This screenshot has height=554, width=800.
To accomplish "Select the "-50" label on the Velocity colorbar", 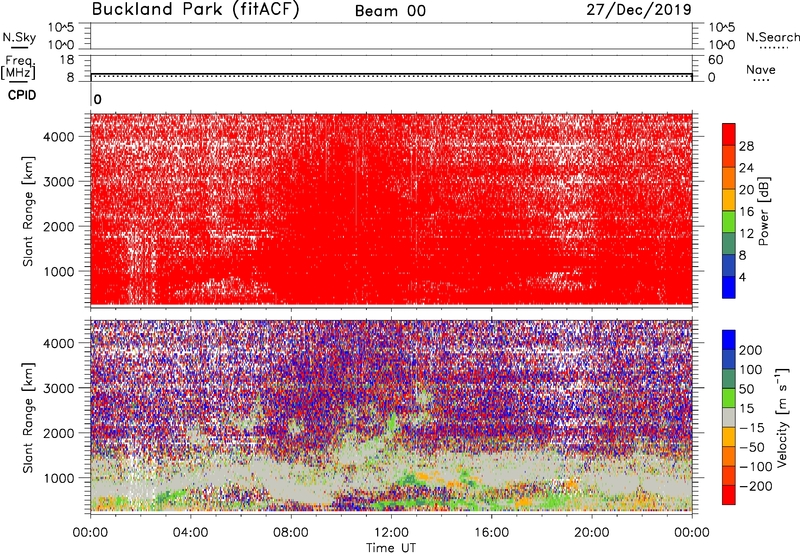I will 752,448.
